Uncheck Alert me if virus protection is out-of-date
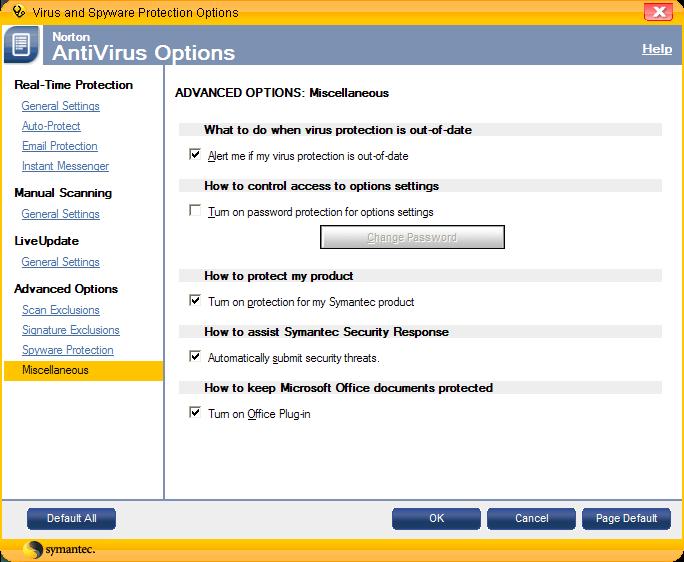This screenshot has height=562, width=684. pyautogui.click(x=195, y=154)
